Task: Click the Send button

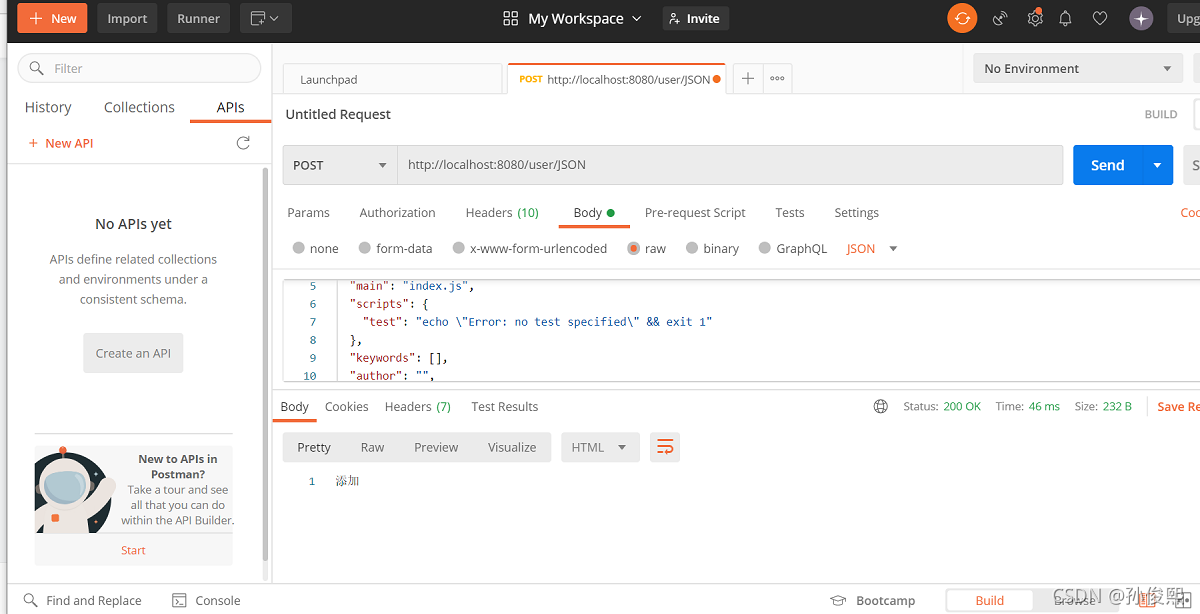Action: point(1108,165)
